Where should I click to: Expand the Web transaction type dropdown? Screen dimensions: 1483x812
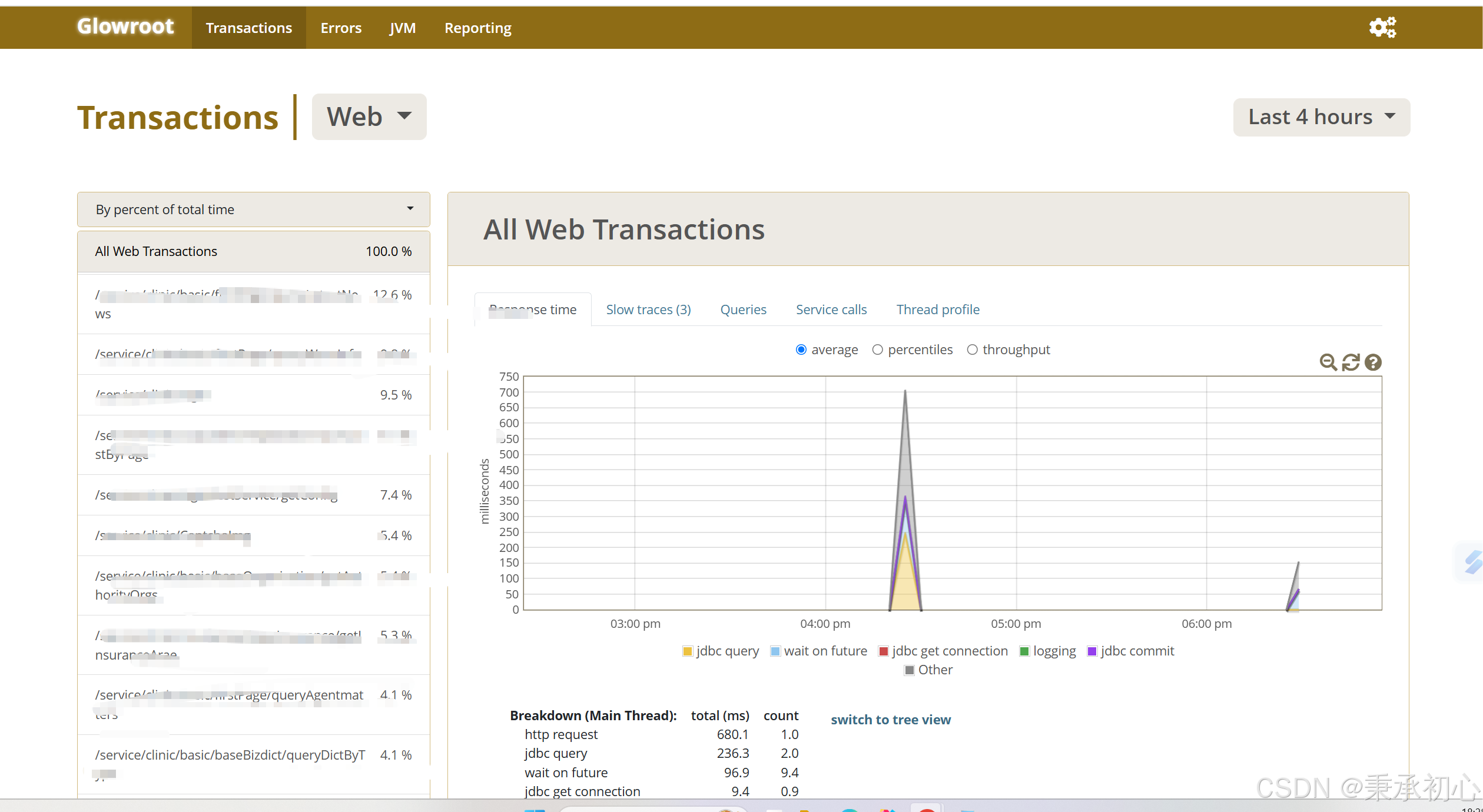click(369, 117)
